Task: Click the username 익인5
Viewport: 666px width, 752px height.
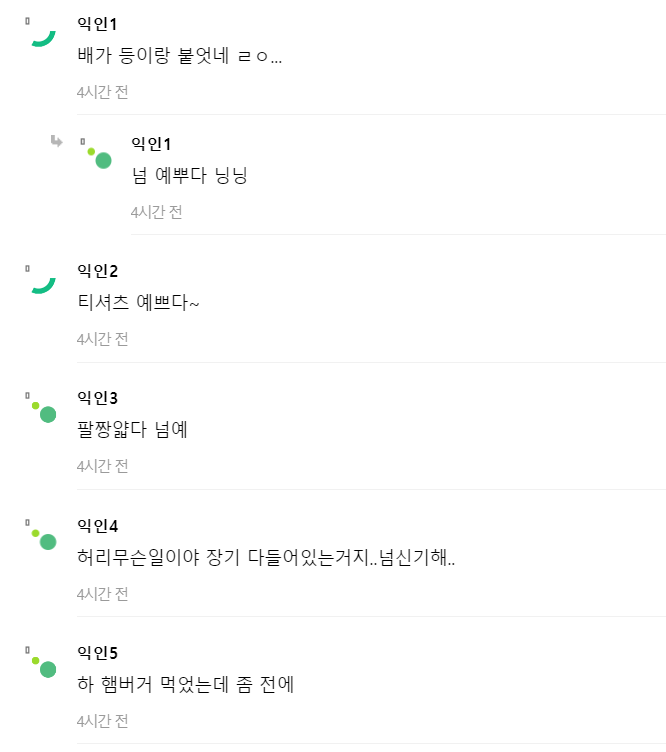Action: point(98,653)
